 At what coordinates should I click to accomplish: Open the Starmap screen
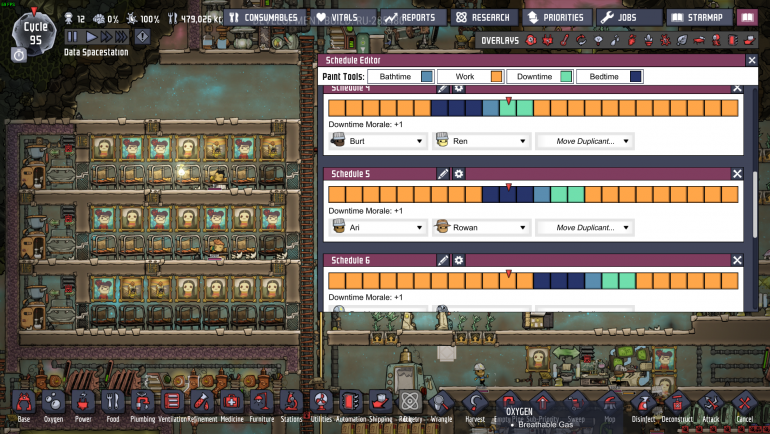click(699, 18)
